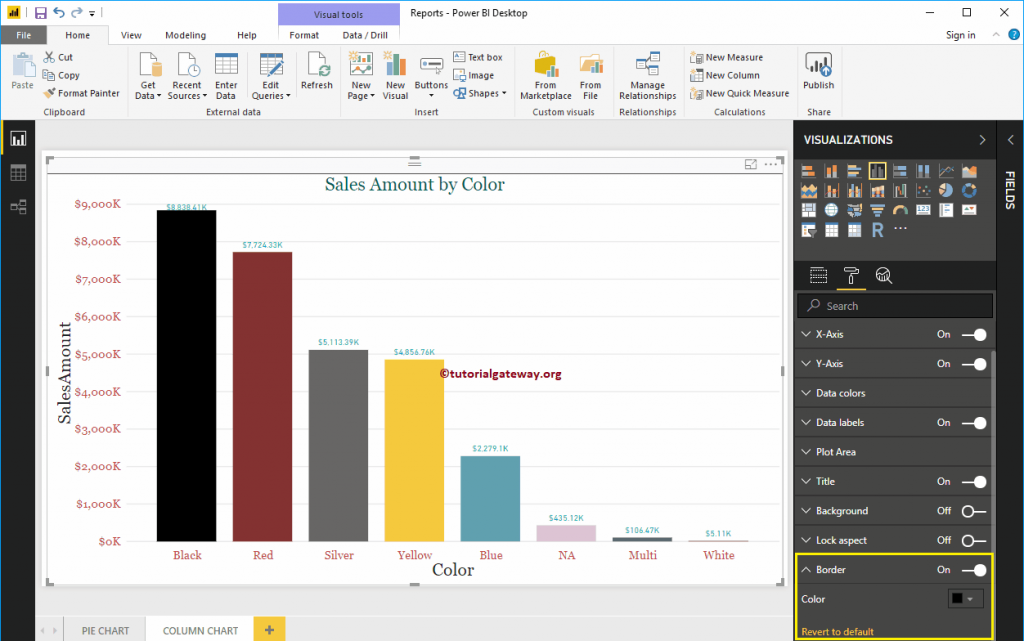Switch to the Modeling ribbon tab

point(185,34)
